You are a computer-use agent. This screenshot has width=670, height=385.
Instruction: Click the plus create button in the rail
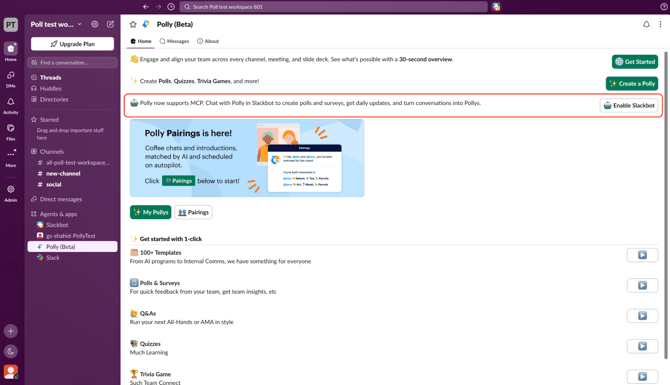tap(11, 331)
